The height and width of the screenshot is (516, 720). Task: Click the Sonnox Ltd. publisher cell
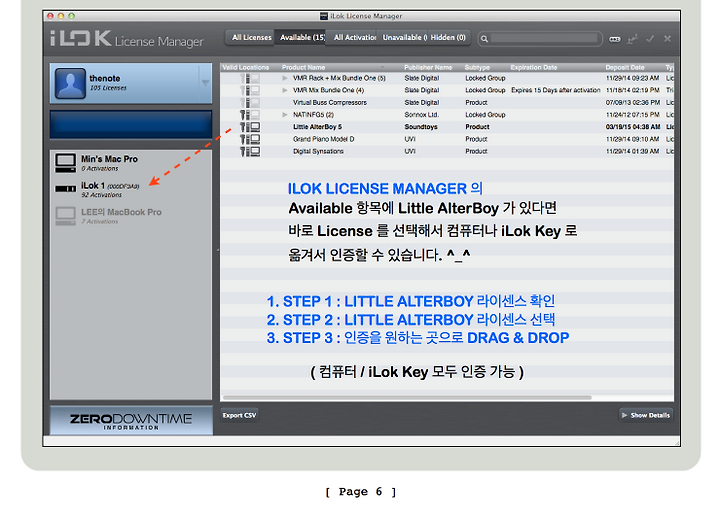click(422, 115)
